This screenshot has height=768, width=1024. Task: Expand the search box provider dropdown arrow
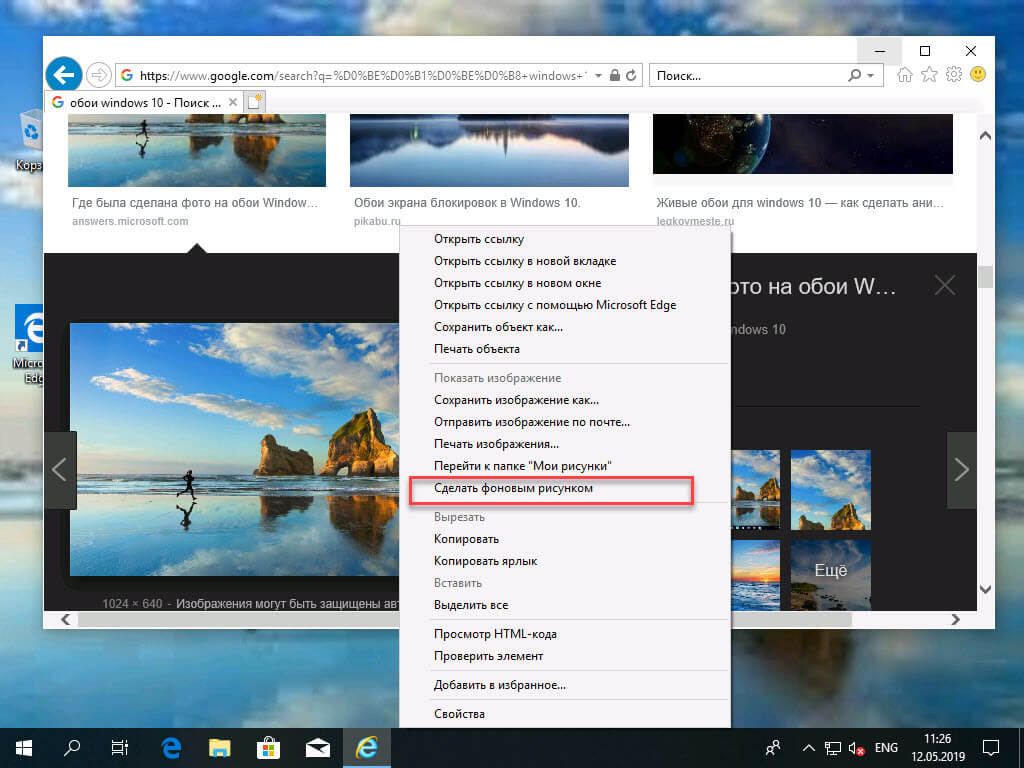coord(871,76)
